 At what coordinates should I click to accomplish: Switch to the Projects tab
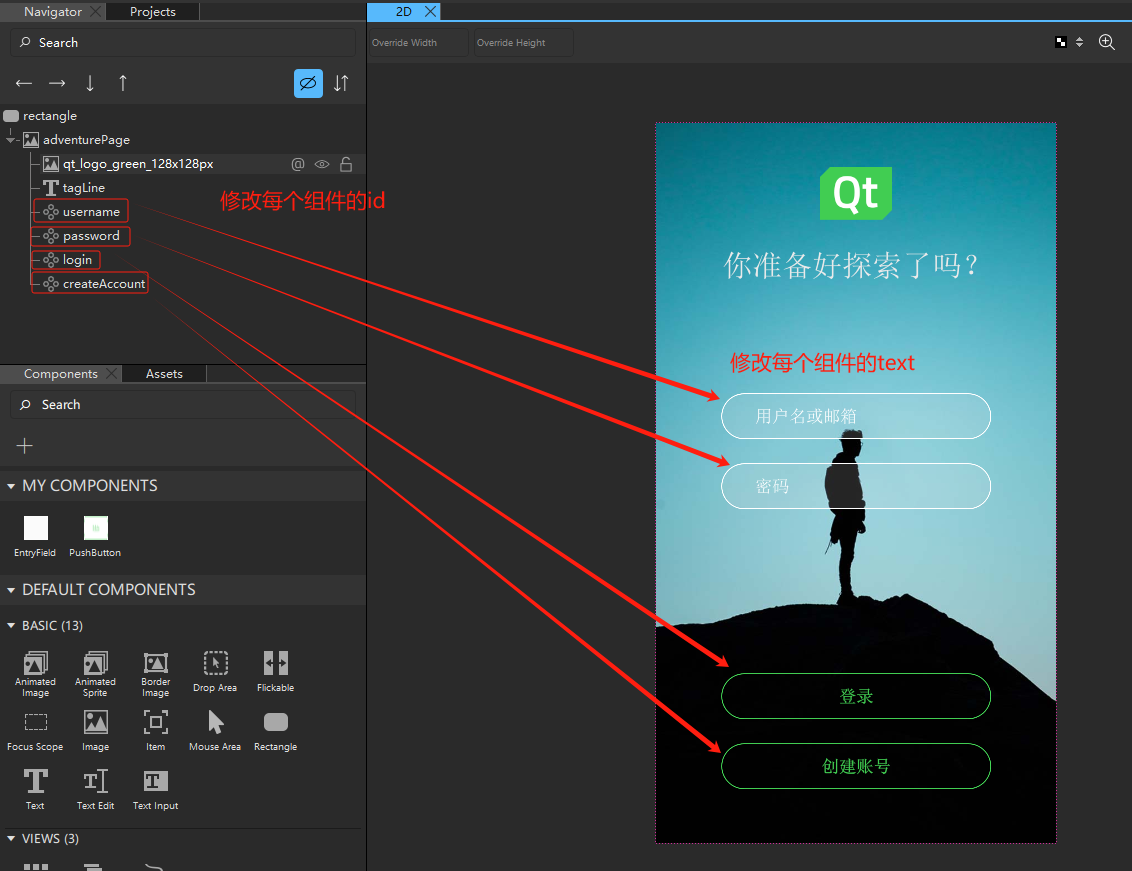tap(152, 12)
